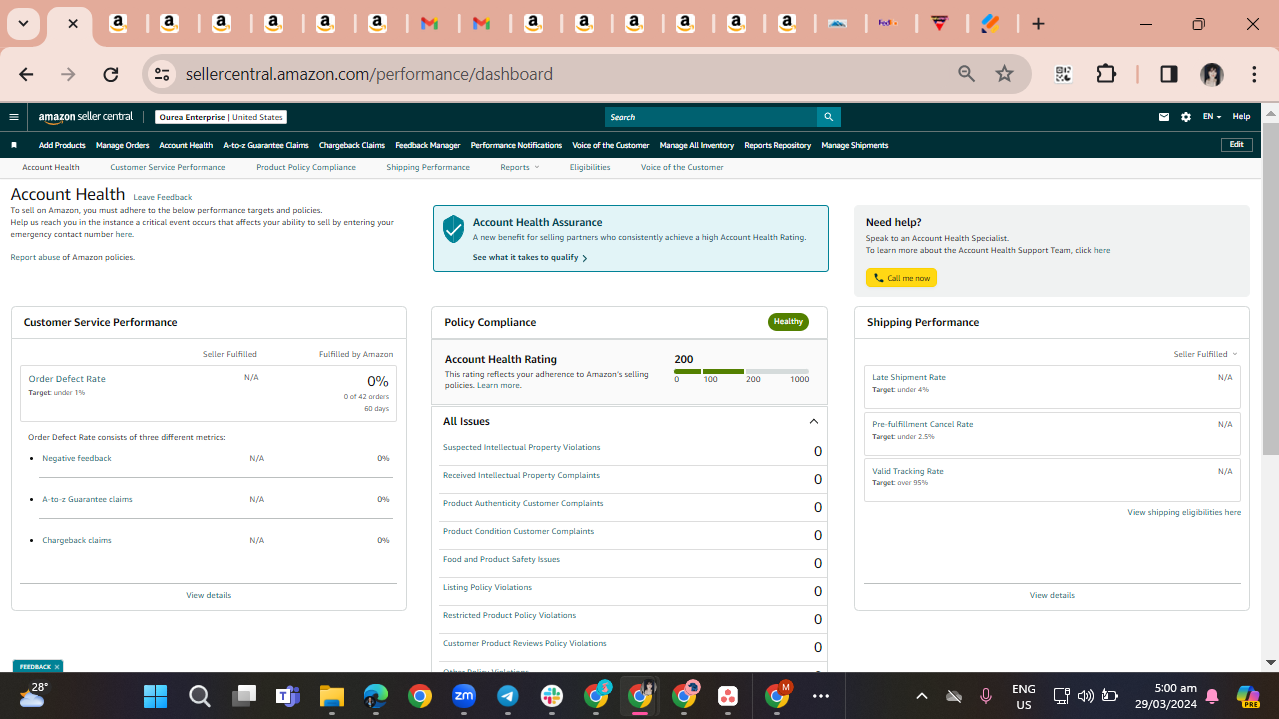This screenshot has width=1279, height=719.
Task: Open the Chrome profile avatar
Action: click(x=1212, y=74)
